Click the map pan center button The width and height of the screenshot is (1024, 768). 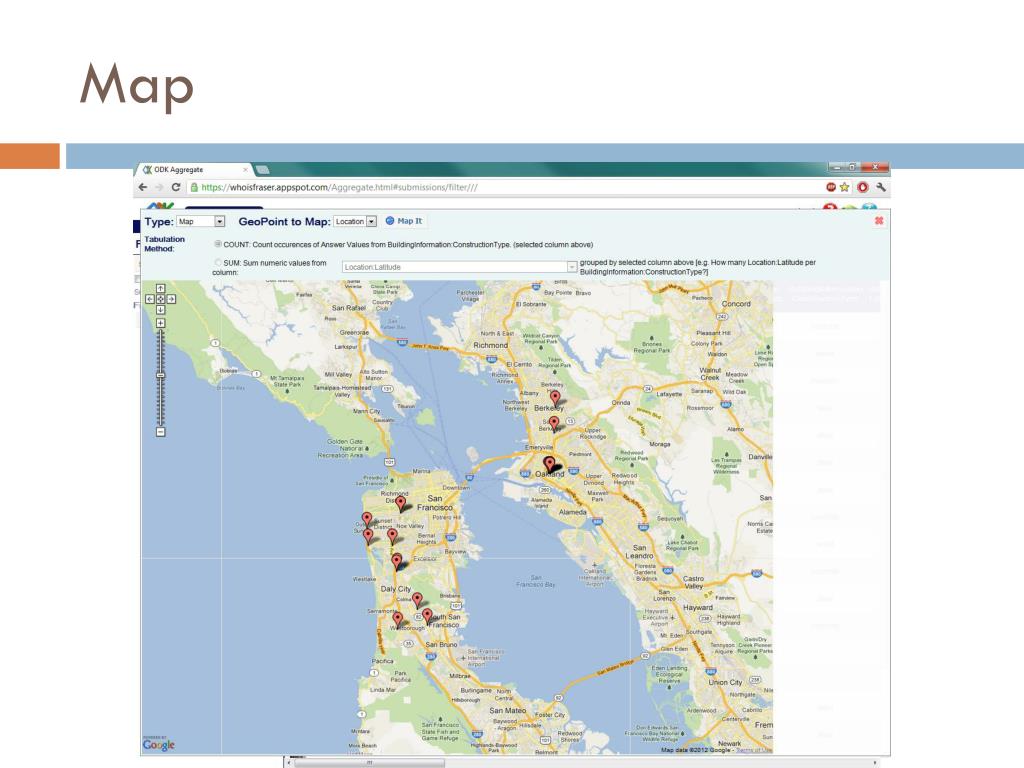[x=161, y=299]
